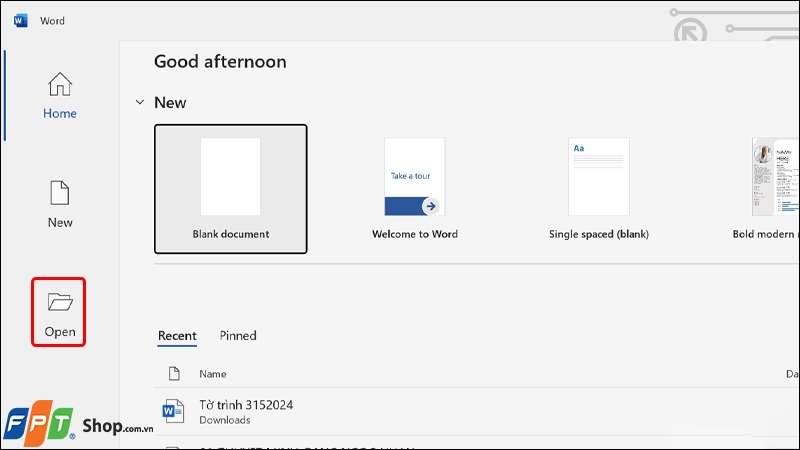Viewport: 800px width, 450px height.
Task: Switch to the Pinned tab
Action: [238, 336]
